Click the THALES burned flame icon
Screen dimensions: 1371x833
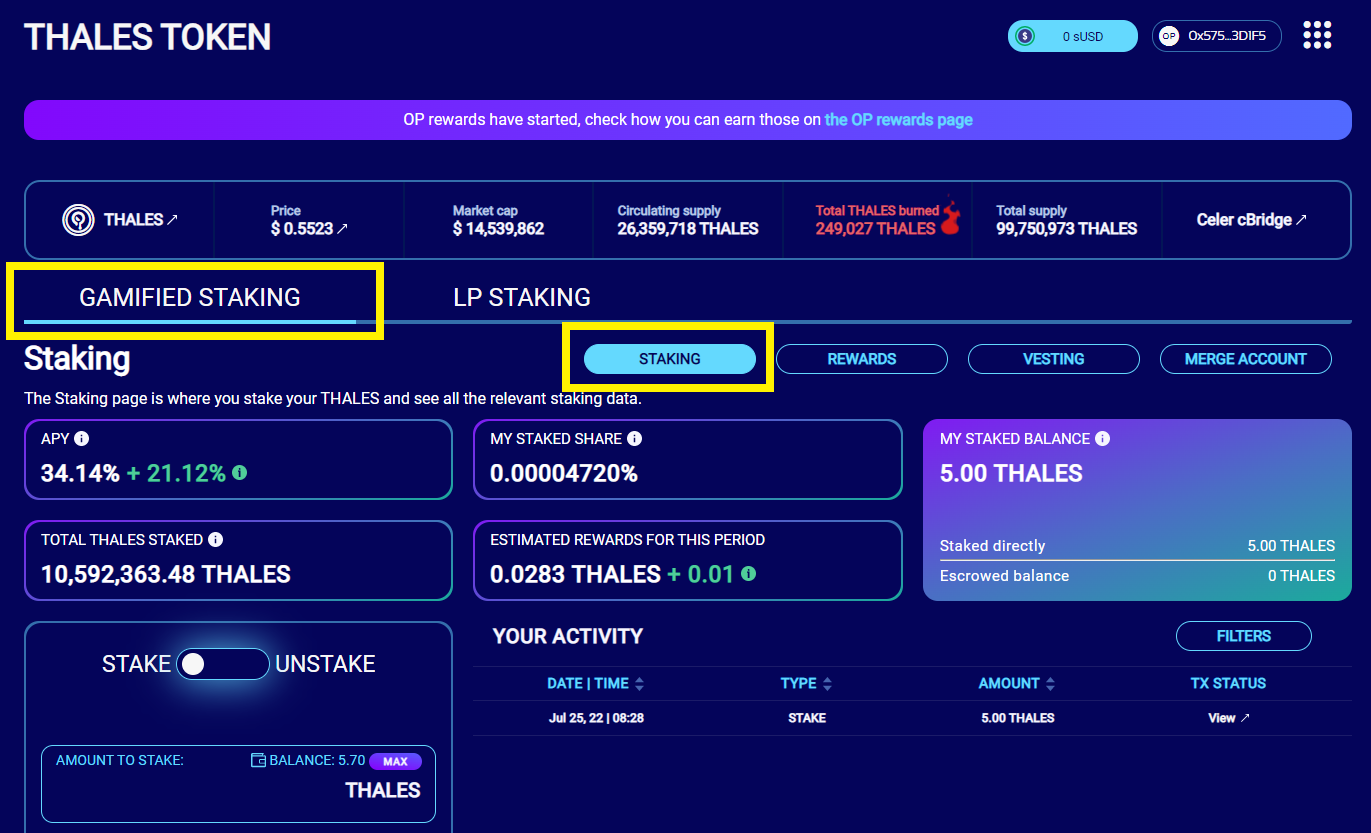pyautogui.click(x=950, y=216)
